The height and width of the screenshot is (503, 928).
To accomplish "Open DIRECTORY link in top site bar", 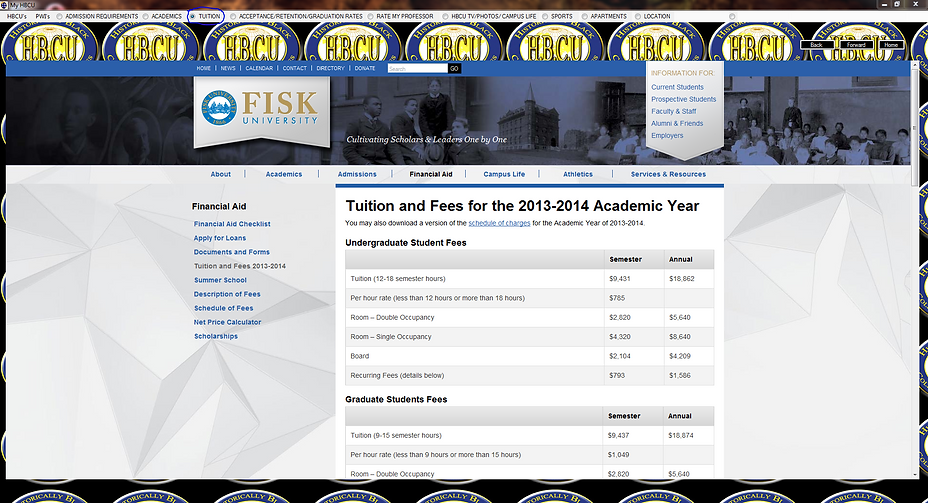I will (330, 68).
